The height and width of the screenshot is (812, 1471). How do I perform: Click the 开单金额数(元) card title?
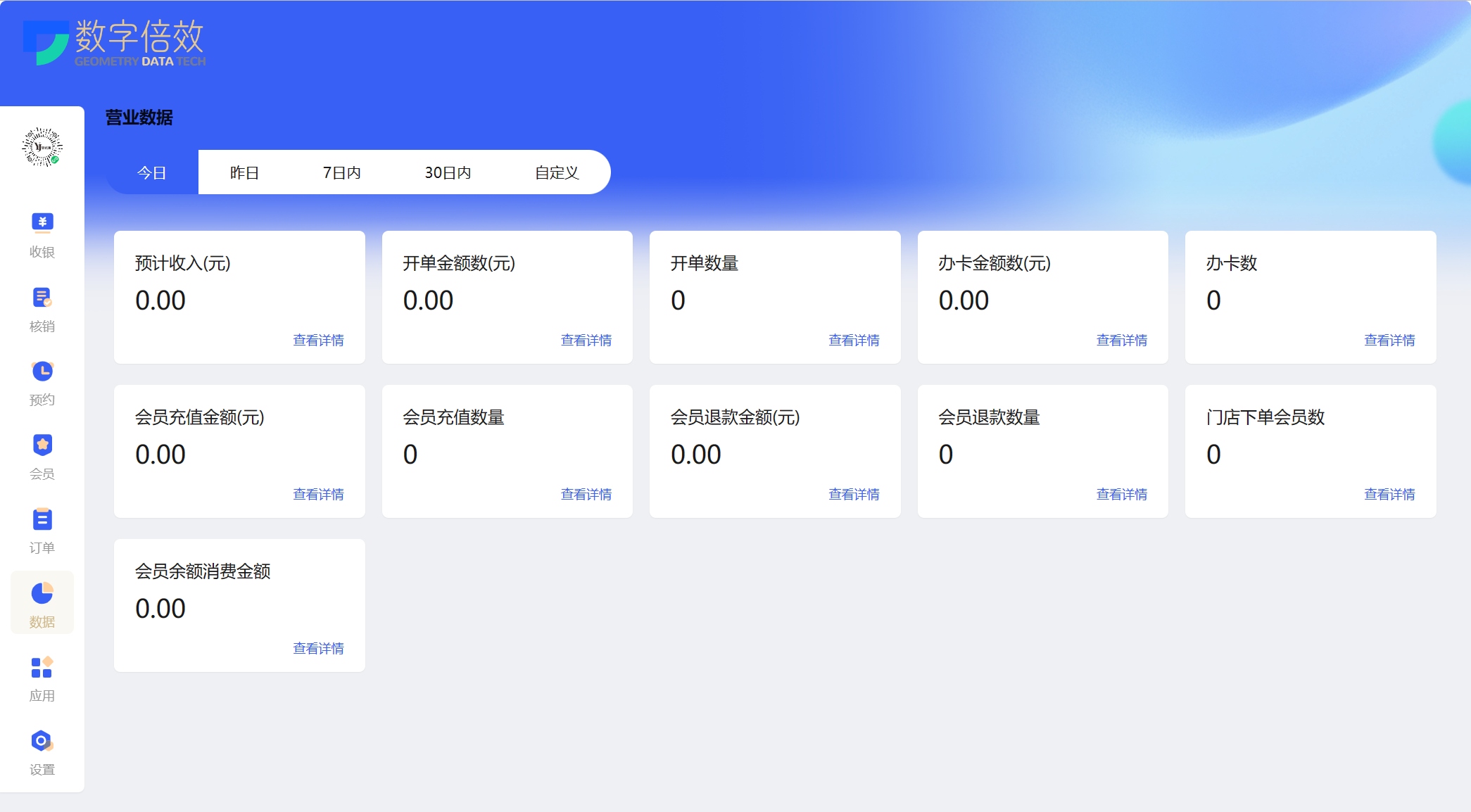(x=459, y=263)
